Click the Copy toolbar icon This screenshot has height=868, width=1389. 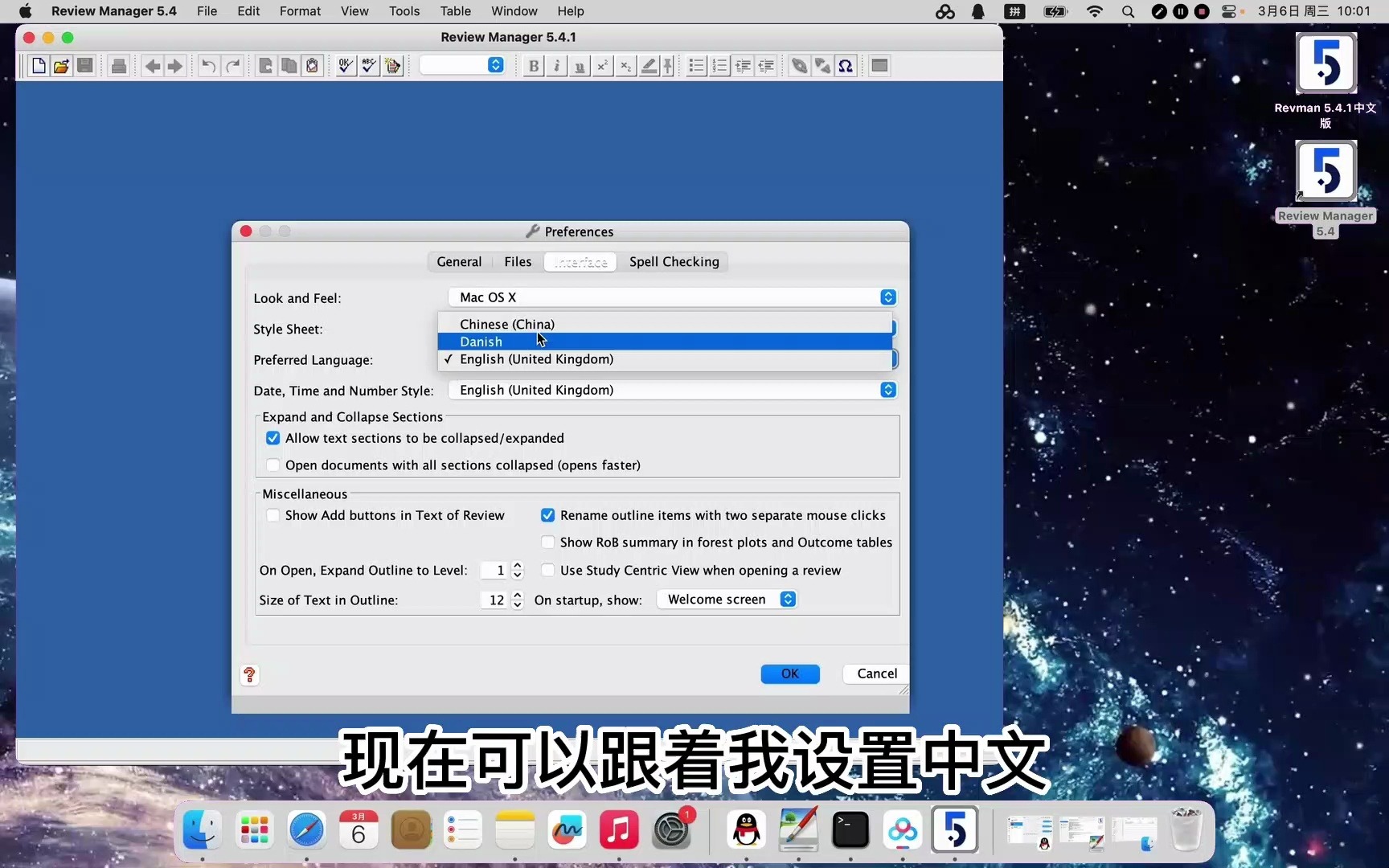click(x=289, y=66)
